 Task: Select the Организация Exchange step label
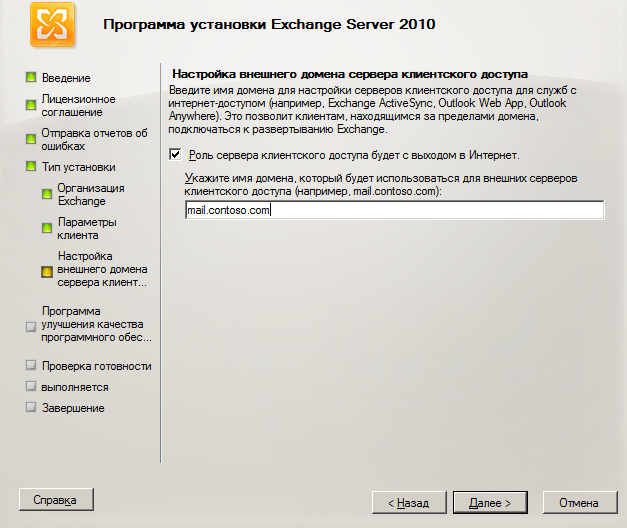91,194
